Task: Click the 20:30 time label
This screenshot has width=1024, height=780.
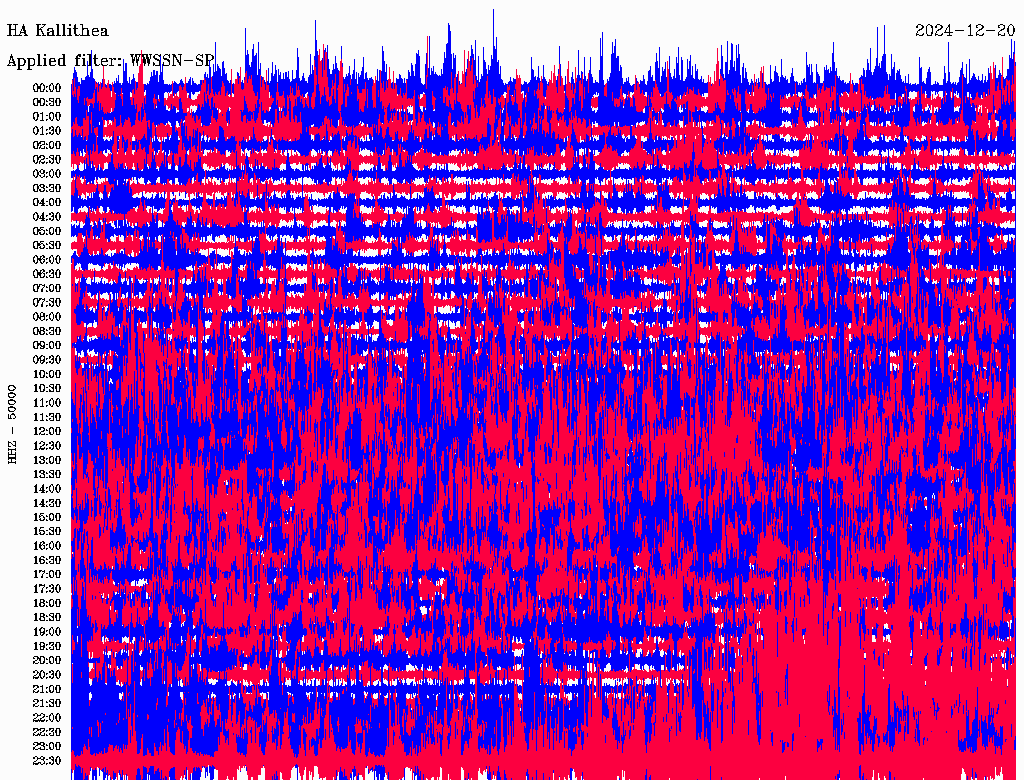Action: coord(47,675)
